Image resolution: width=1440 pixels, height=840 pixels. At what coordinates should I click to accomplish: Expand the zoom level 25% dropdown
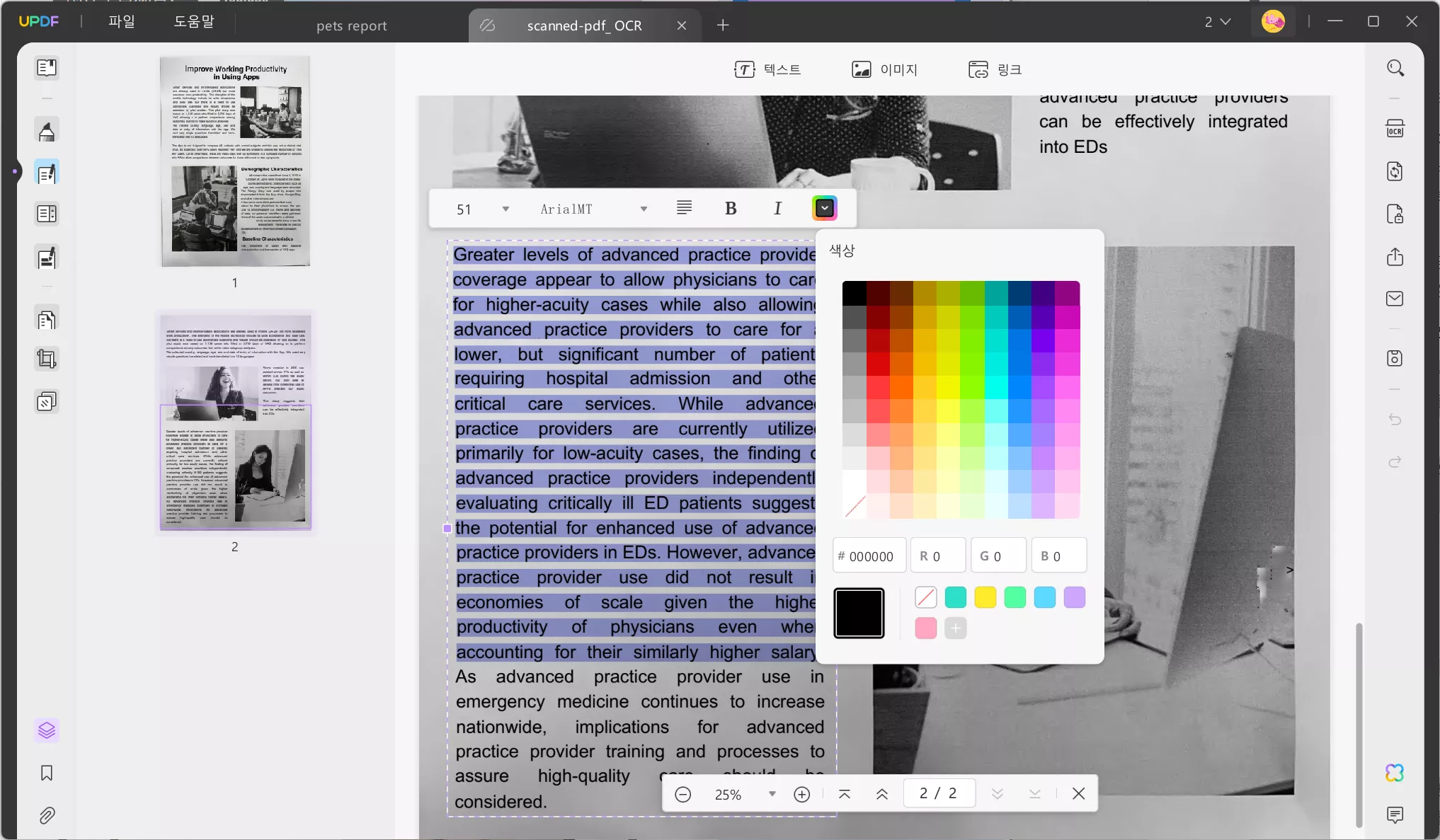point(770,793)
